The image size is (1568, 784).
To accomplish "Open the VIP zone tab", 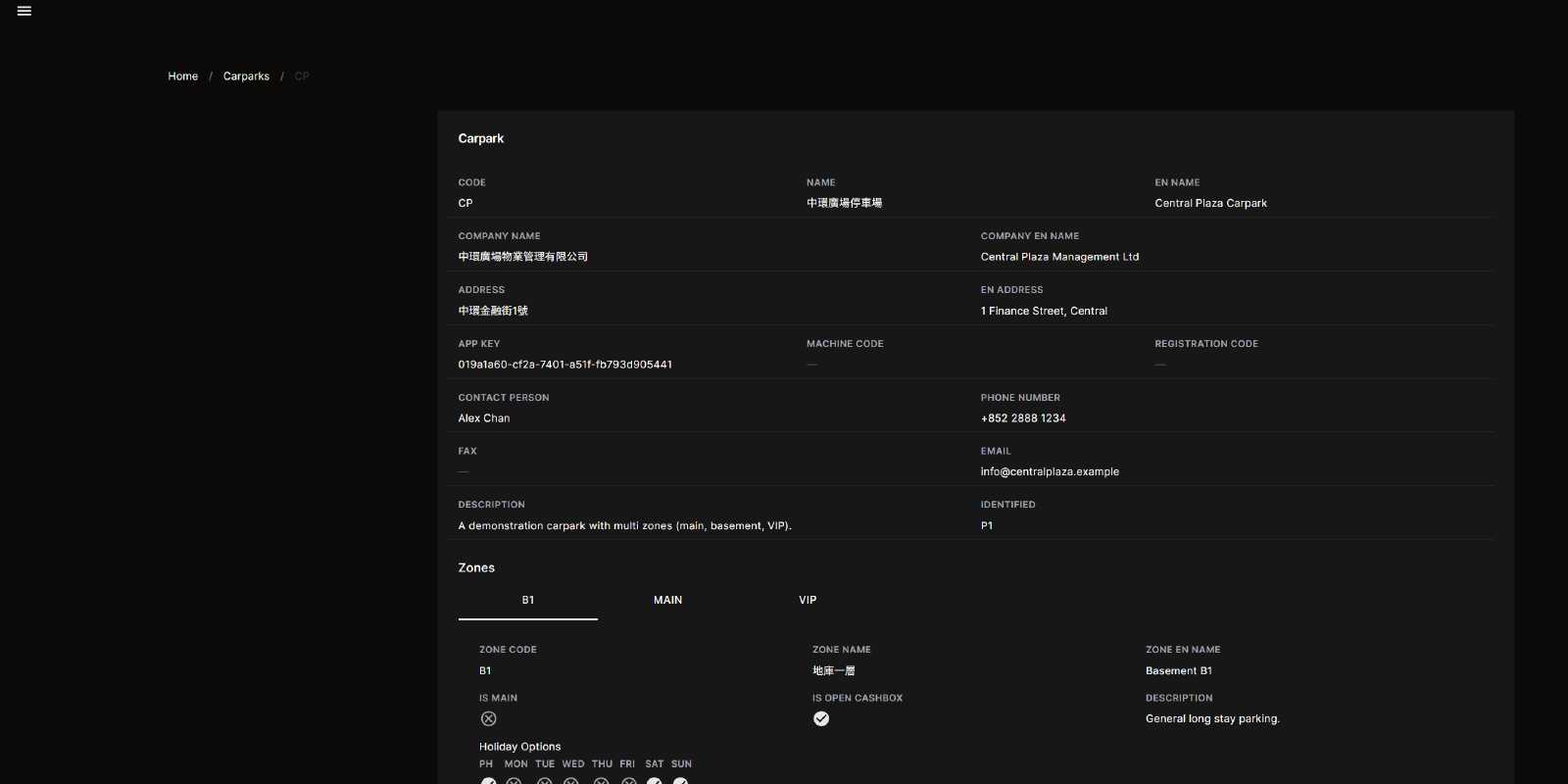I will 808,600.
